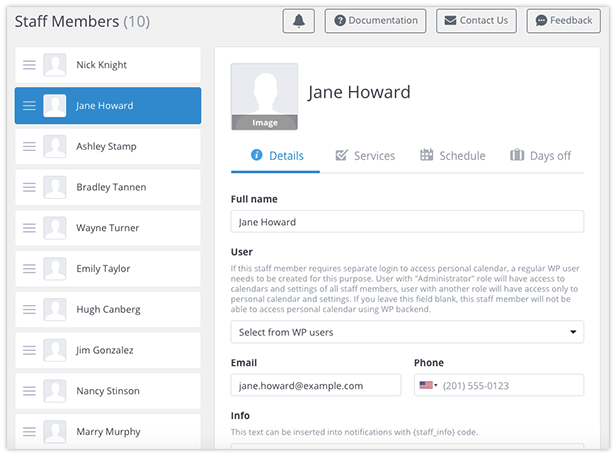This screenshot has height=456, width=616.
Task: Select Marry Murphy staff member
Action: tap(108, 432)
